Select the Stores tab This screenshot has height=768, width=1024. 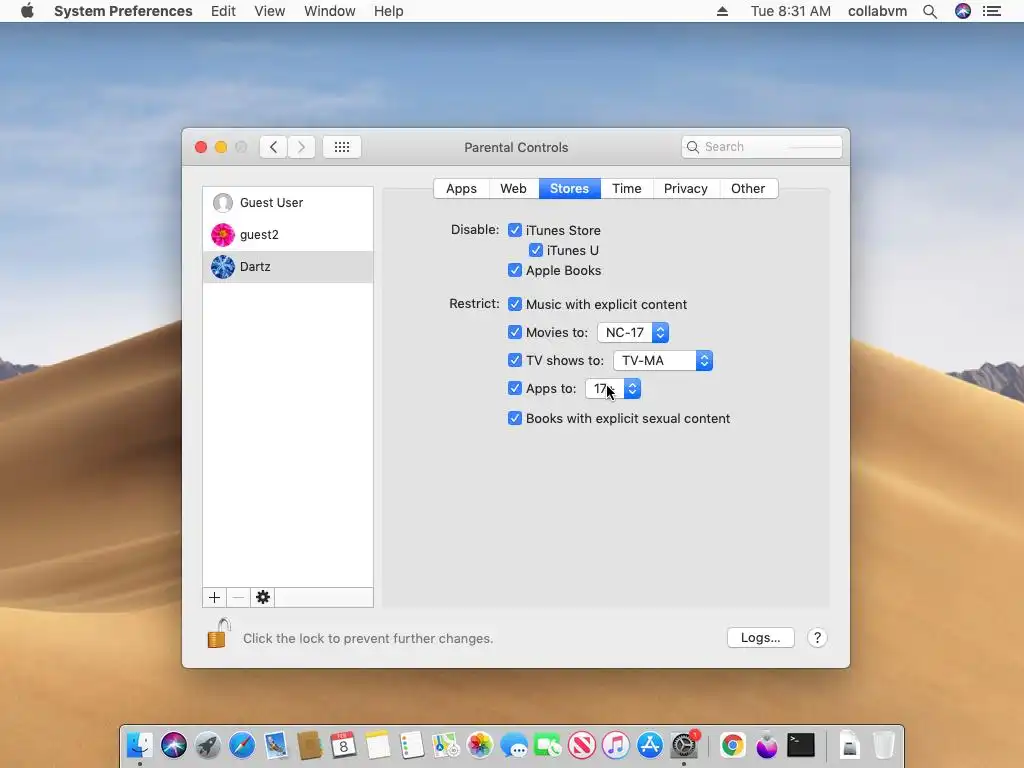coord(569,189)
